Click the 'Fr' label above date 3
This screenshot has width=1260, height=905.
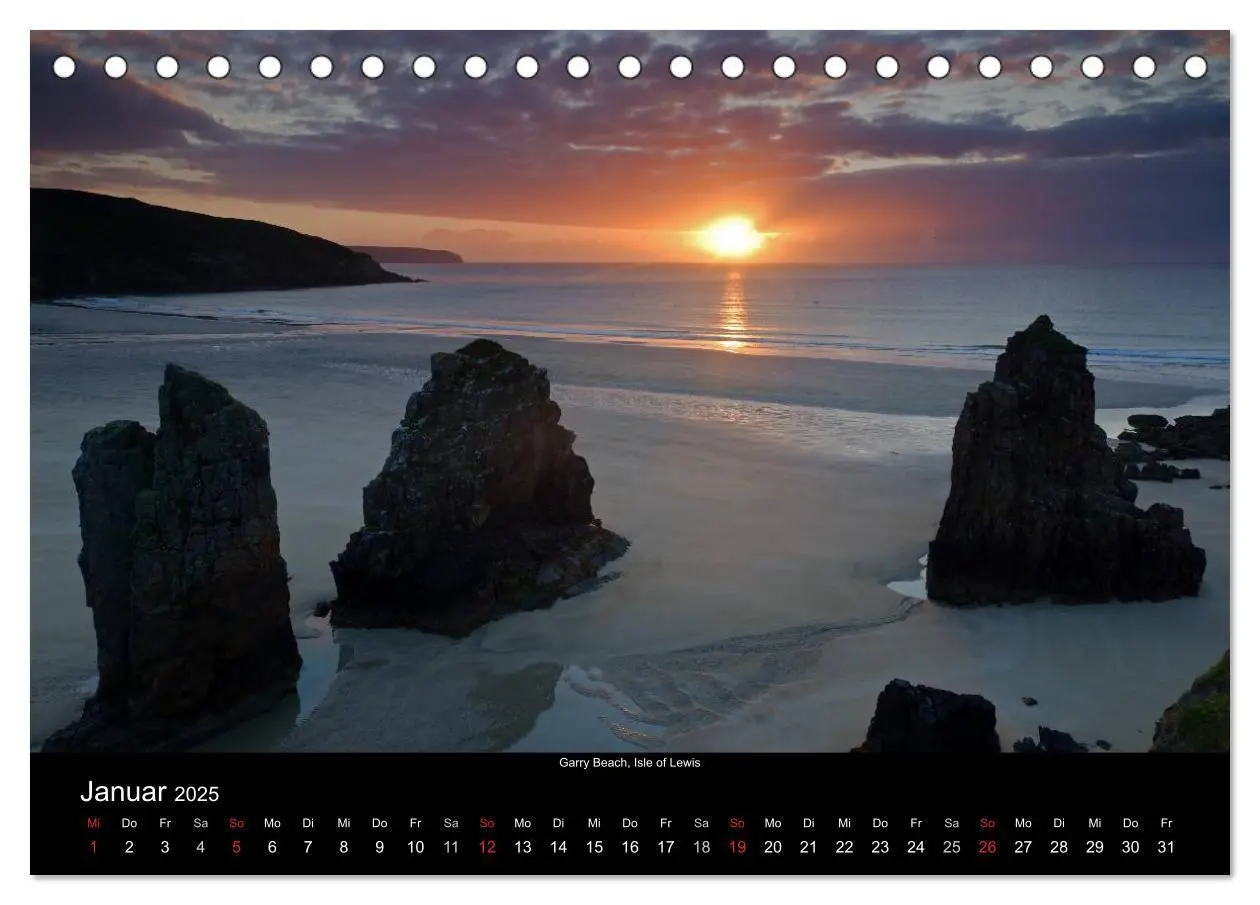tap(165, 823)
